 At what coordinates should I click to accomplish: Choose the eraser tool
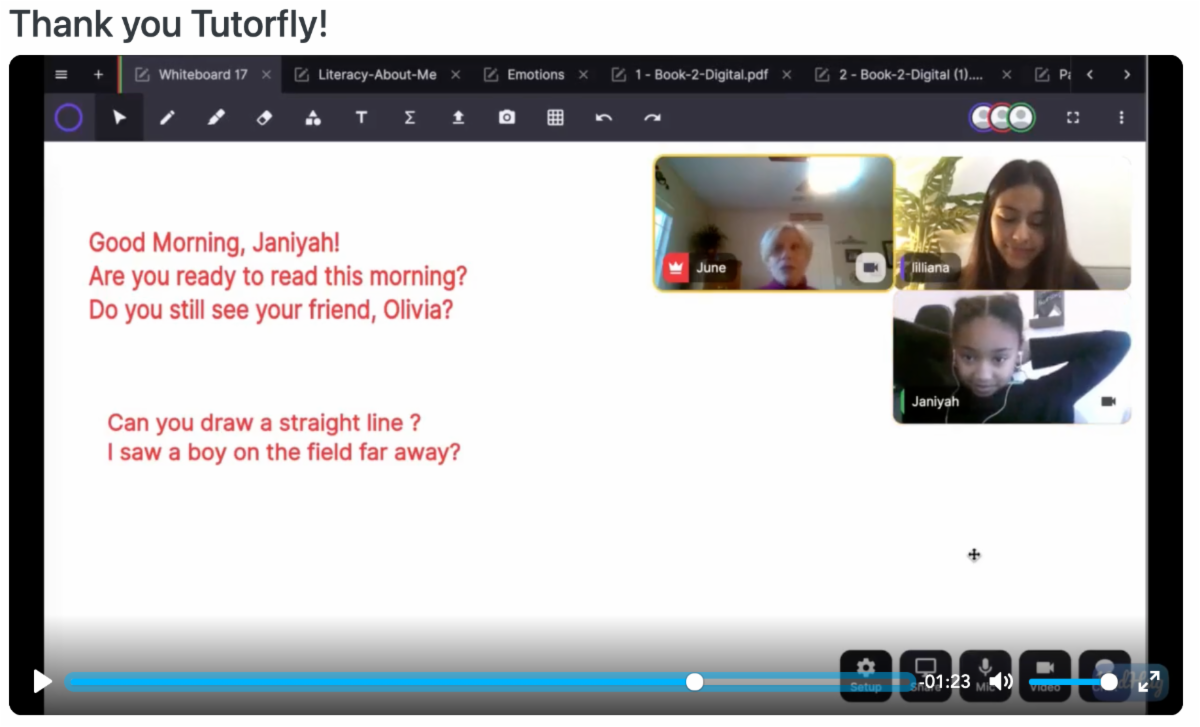click(x=264, y=118)
